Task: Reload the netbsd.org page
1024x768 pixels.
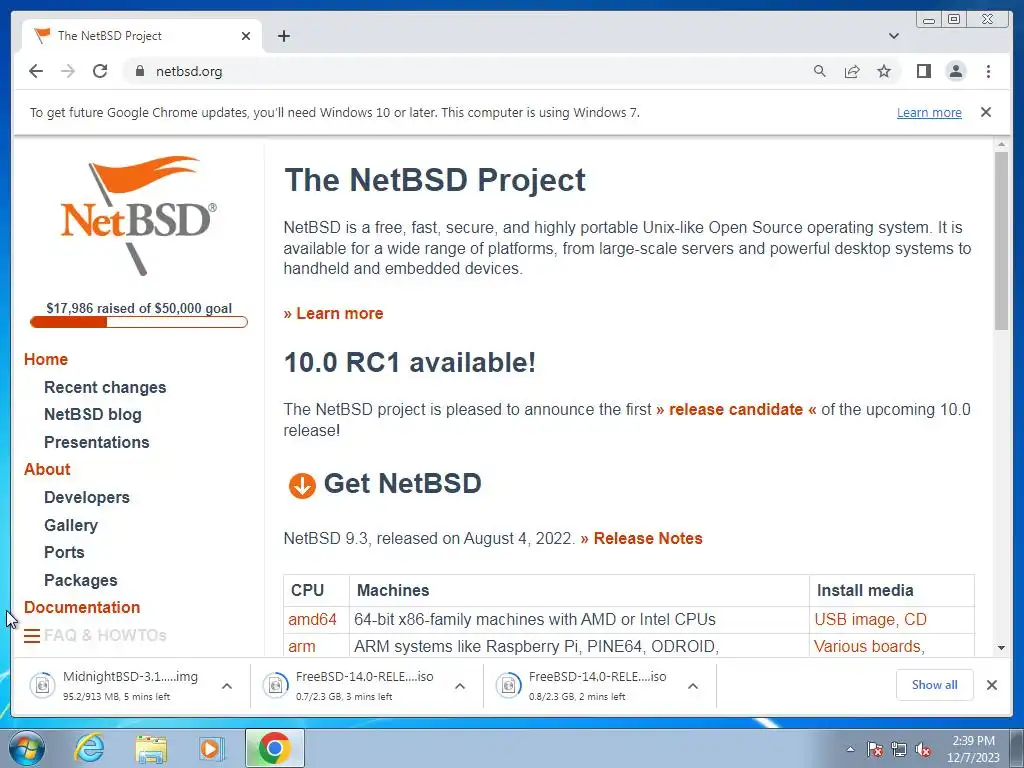Action: click(x=100, y=71)
